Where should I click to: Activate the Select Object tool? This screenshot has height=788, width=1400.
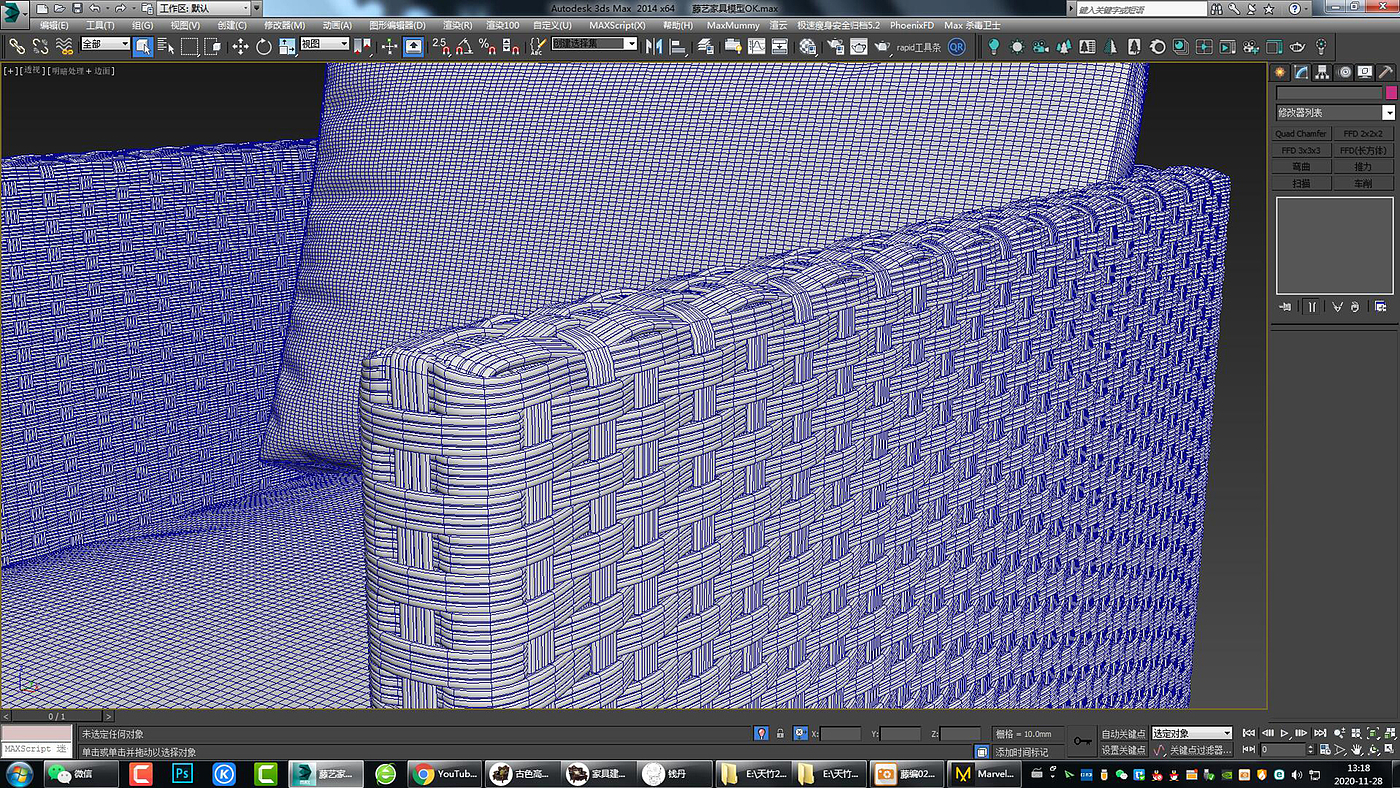point(143,46)
